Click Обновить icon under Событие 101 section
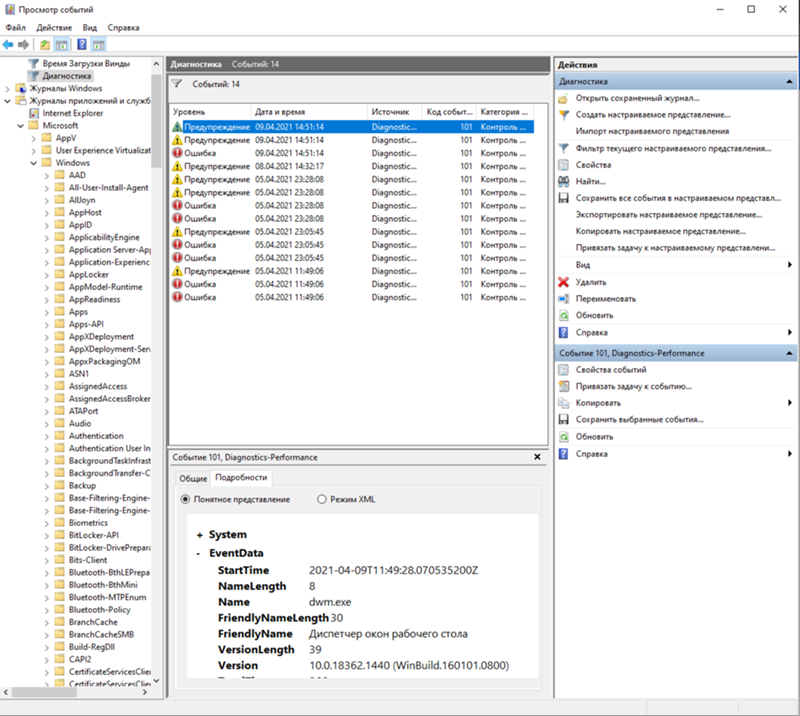 [563, 437]
